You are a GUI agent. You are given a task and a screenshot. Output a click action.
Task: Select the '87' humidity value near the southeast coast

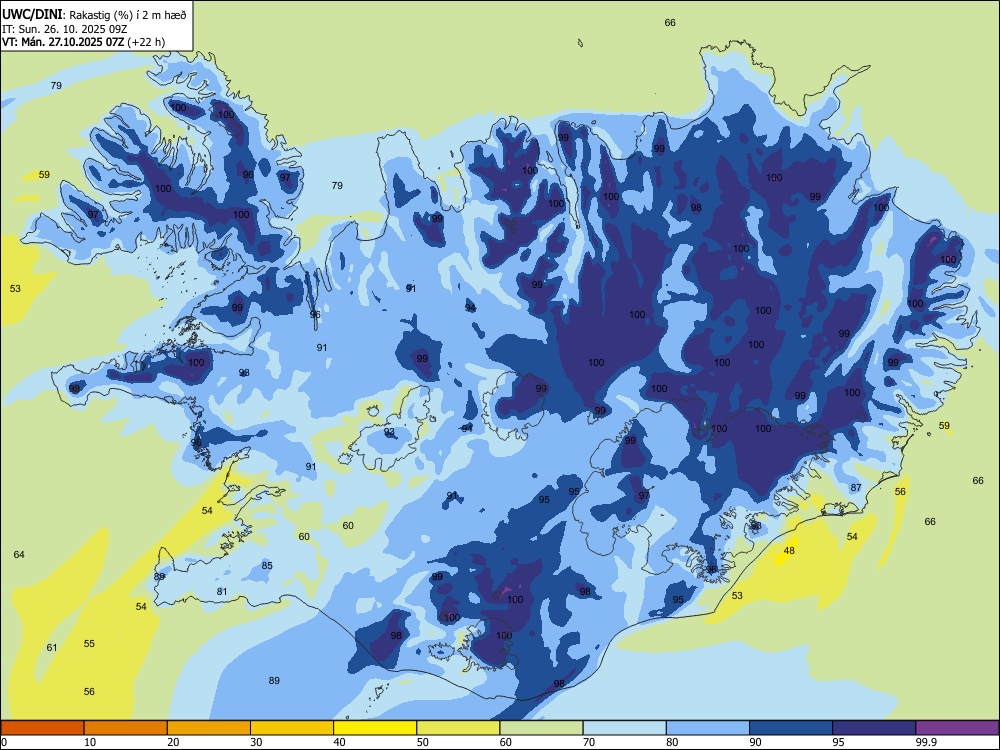click(856, 487)
